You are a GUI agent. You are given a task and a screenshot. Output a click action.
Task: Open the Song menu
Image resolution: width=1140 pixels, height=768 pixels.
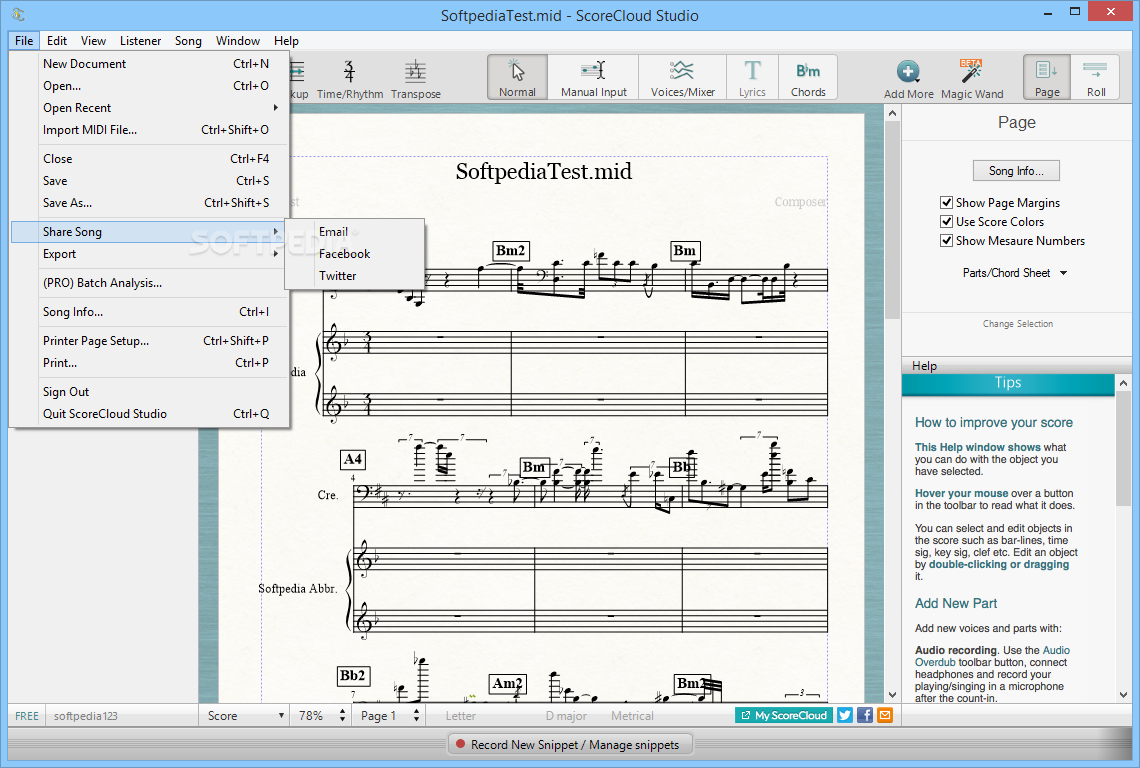188,41
